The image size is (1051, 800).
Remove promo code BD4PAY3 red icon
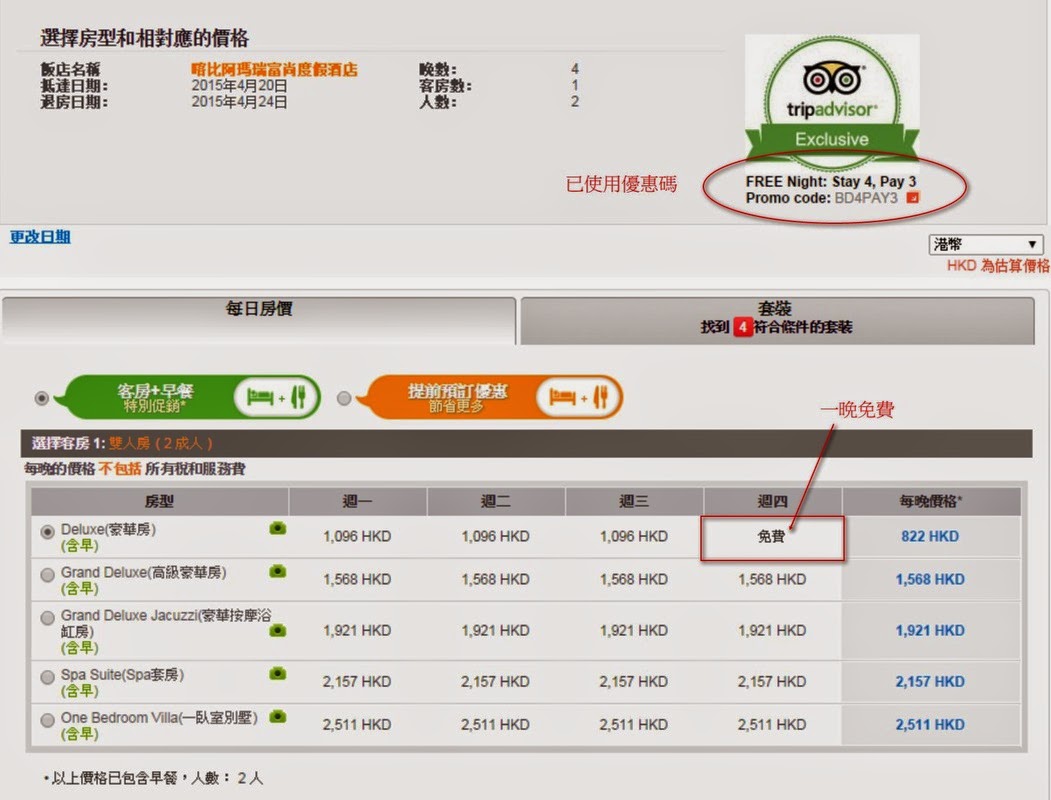click(x=912, y=198)
